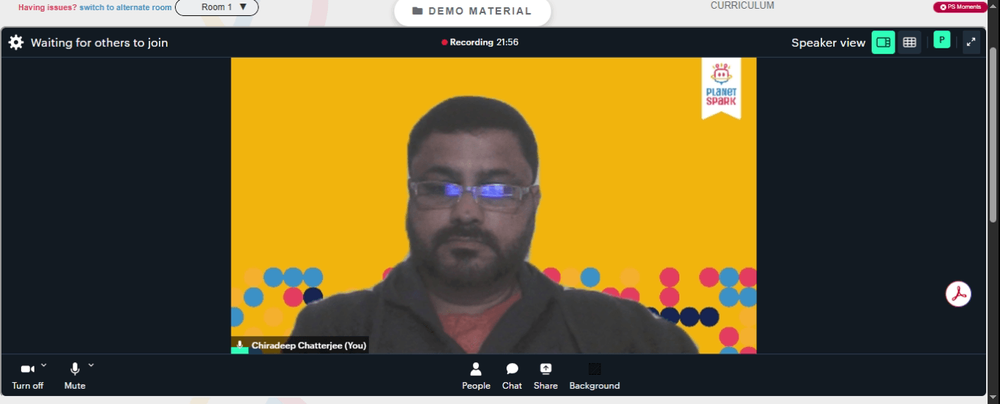Screen dimensions: 1000x404
Task: Open the Room 1 dropdown
Action: pos(217,8)
